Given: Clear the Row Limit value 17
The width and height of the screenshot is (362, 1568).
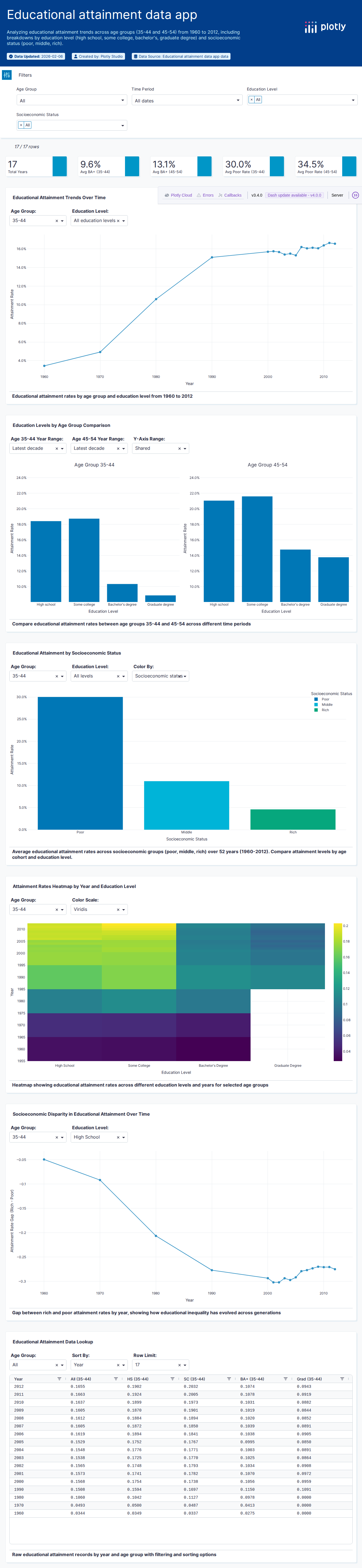Looking at the screenshot, I should point(179,1365).
